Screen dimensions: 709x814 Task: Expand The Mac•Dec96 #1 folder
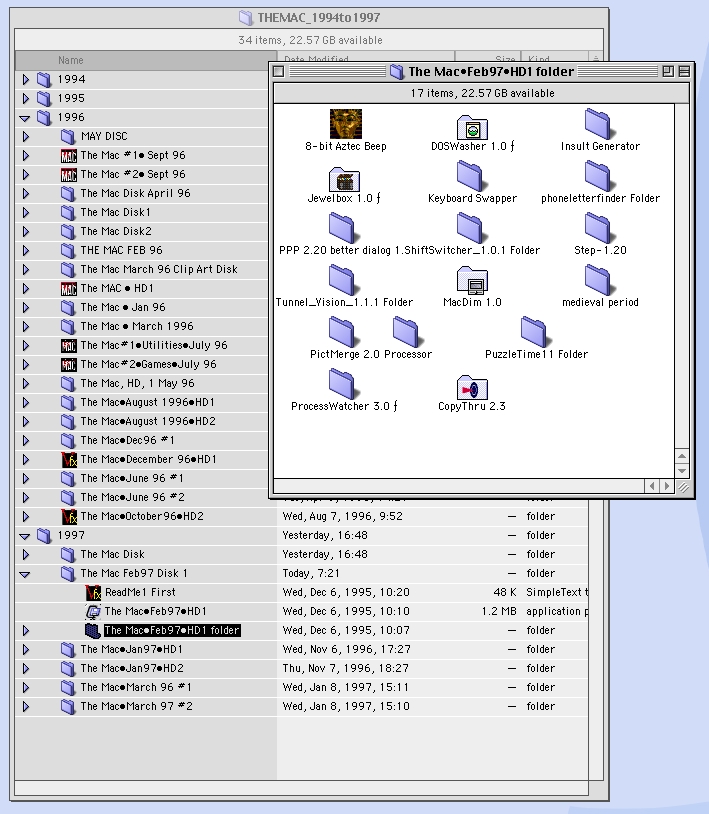coord(25,441)
